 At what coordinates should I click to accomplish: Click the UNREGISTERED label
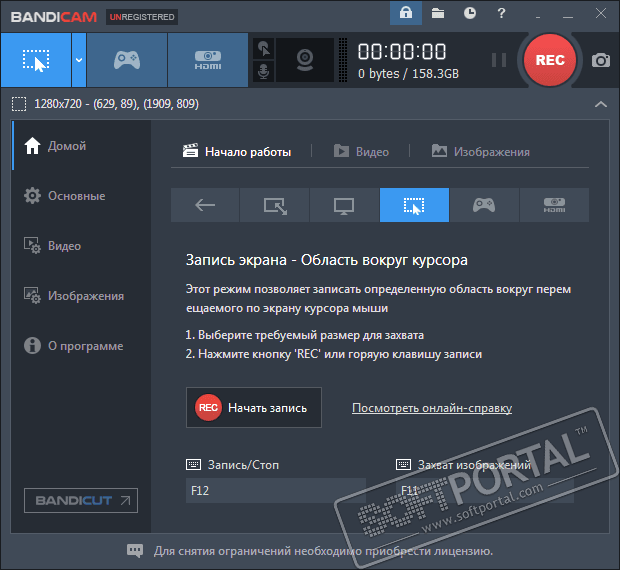[x=142, y=17]
